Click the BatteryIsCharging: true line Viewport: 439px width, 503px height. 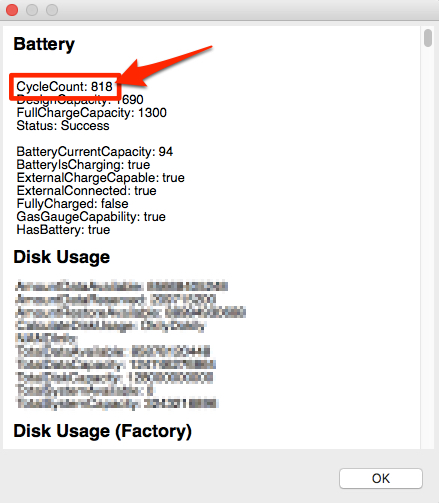click(83, 165)
